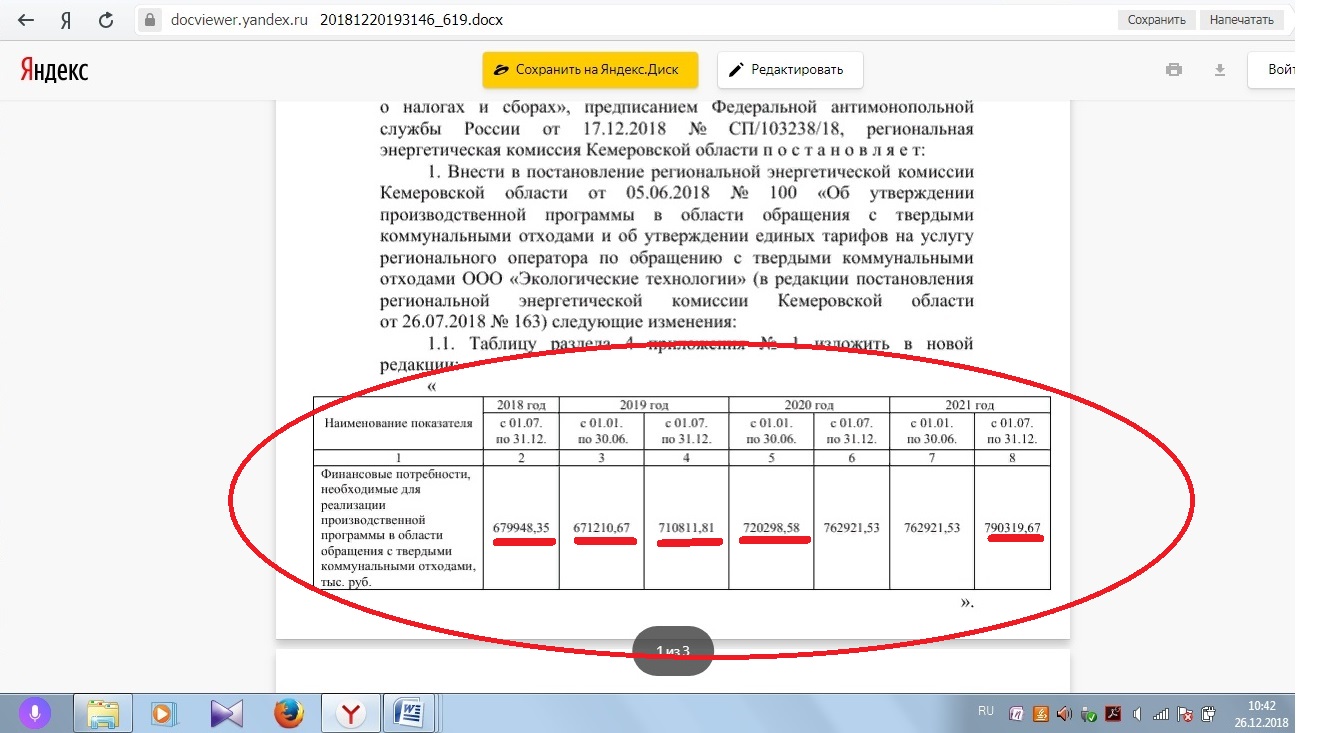This screenshot has height=733, width=1328.
Task: Download the file with the download arrow icon
Action: (1219, 70)
